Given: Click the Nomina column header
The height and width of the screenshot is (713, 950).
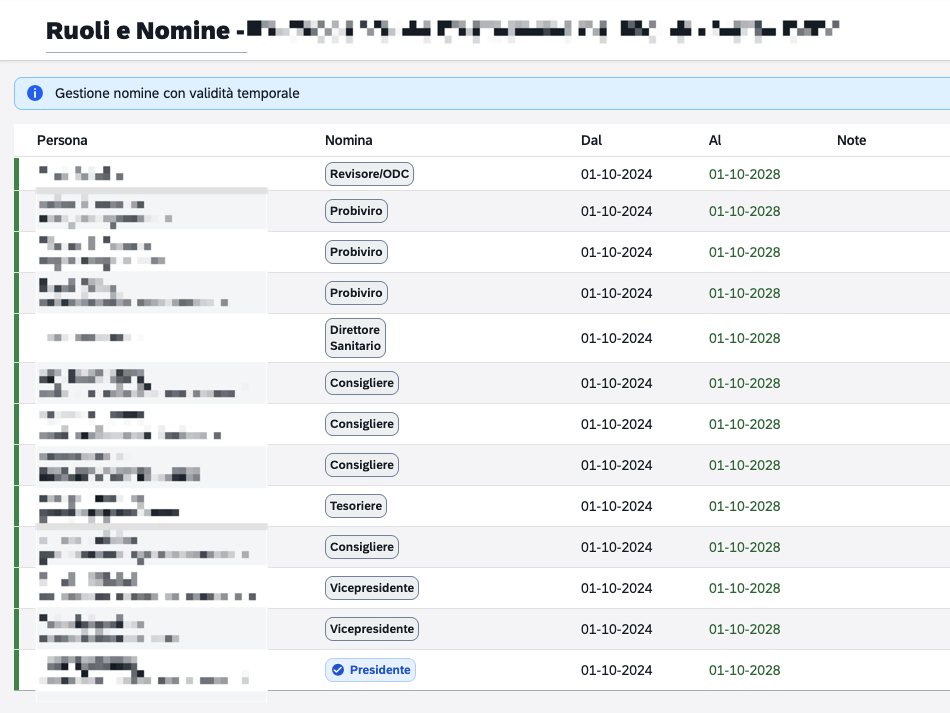Looking at the screenshot, I should coord(348,141).
